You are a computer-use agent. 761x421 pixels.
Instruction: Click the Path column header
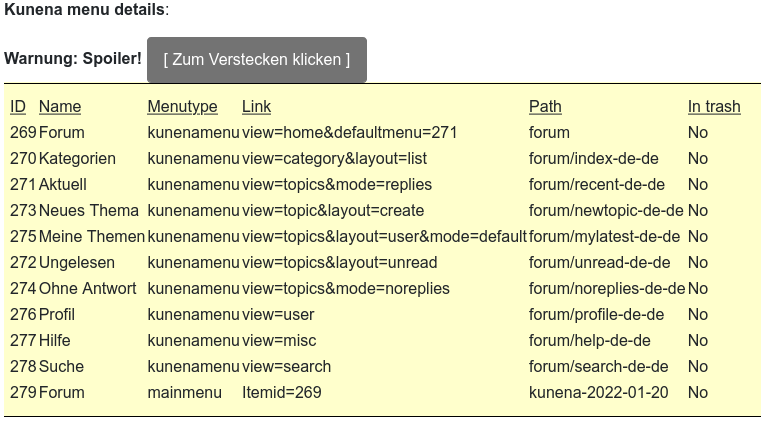pyautogui.click(x=545, y=106)
